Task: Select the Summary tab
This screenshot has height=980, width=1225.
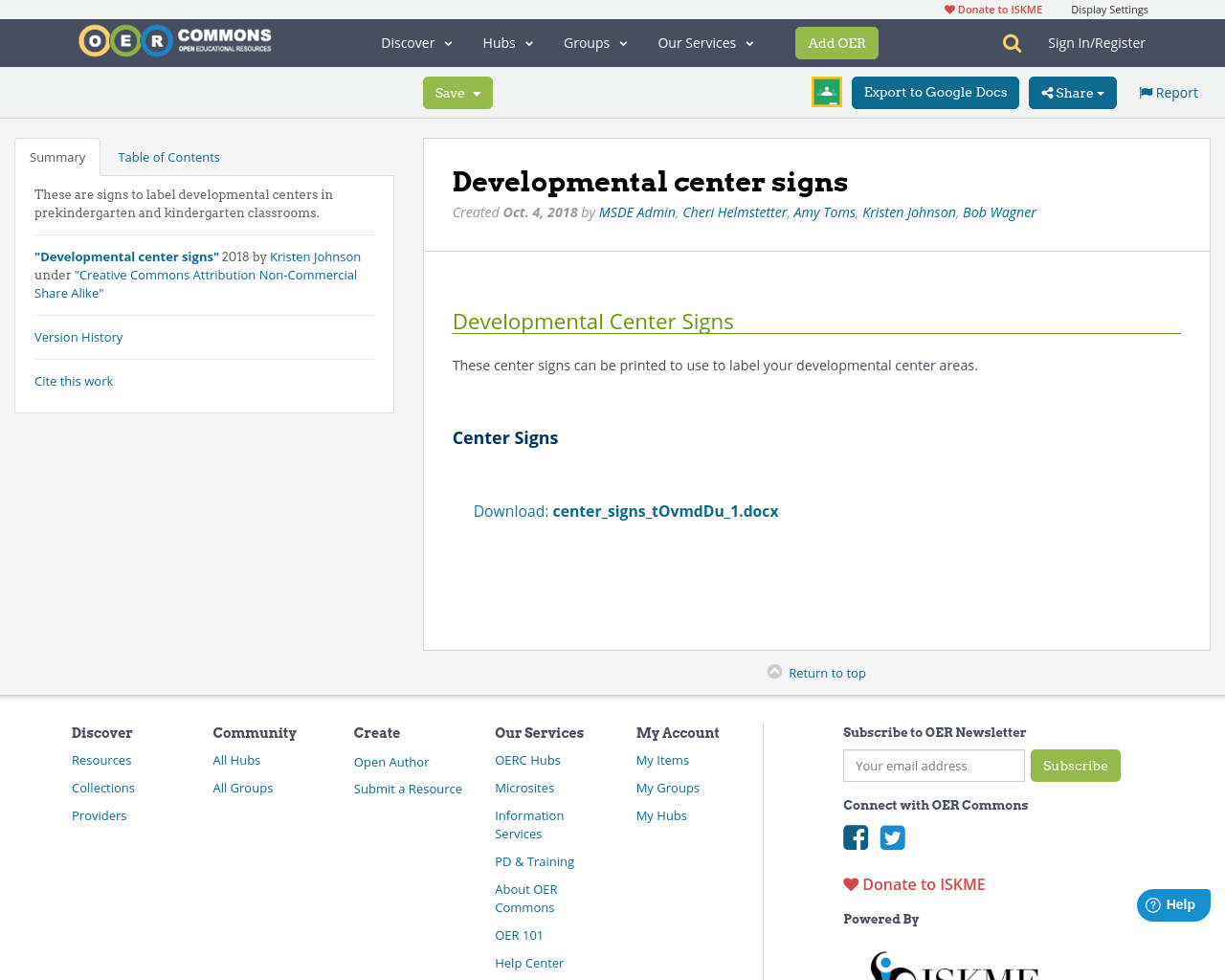Action: point(56,156)
